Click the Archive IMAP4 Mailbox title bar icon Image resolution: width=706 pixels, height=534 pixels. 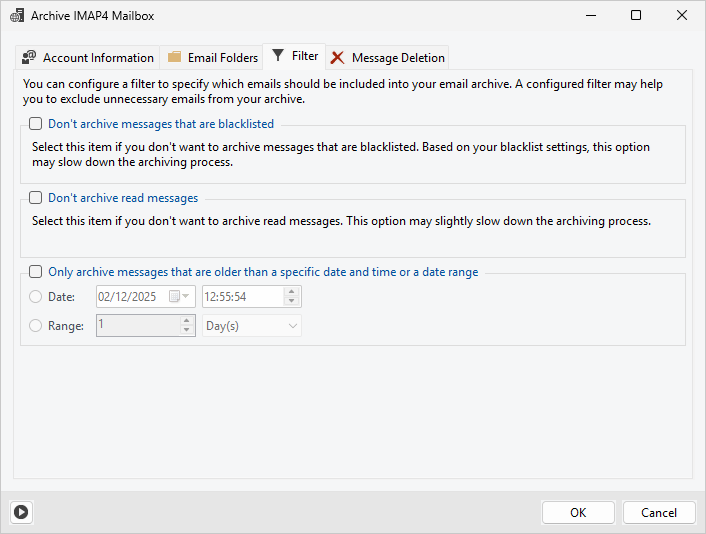(x=16, y=16)
